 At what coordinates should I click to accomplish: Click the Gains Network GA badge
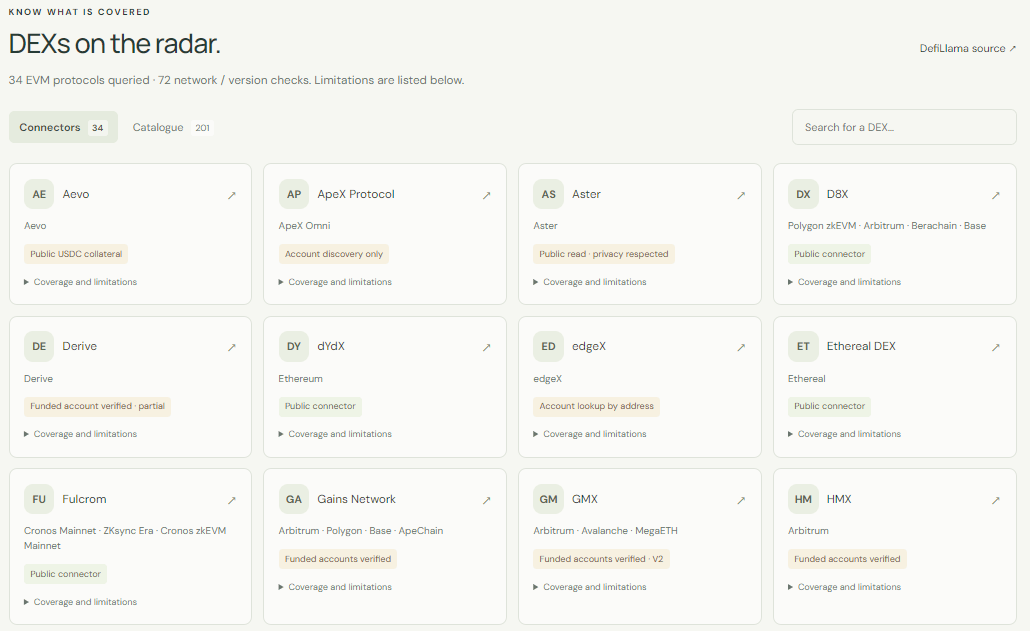(294, 499)
